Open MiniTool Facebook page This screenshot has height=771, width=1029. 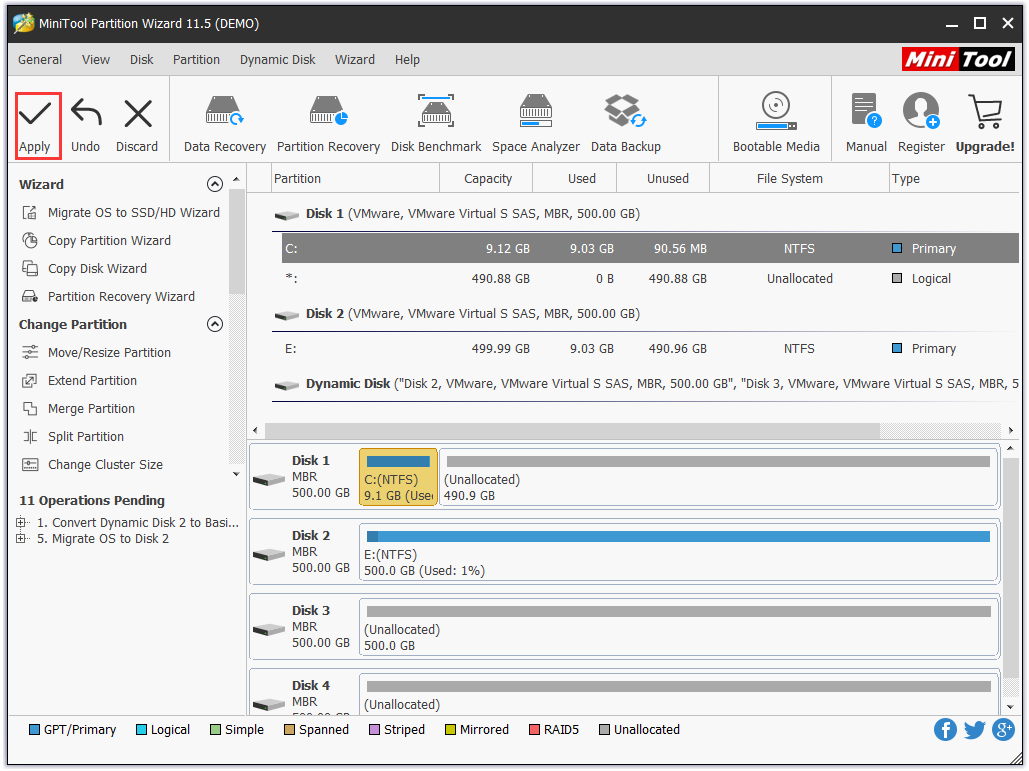coord(945,730)
